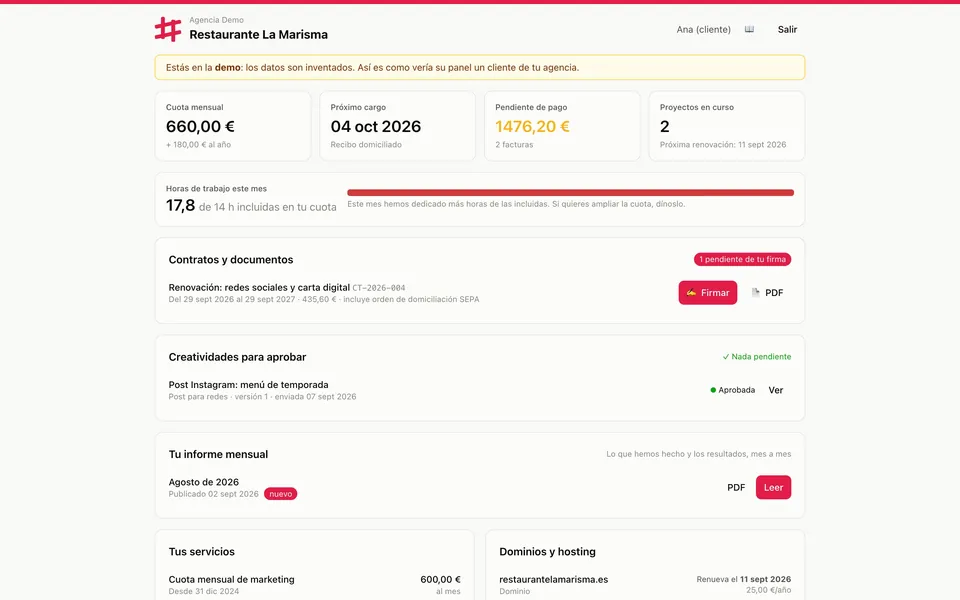This screenshot has width=960, height=600.
Task: Click '600,00 €' service price
Action: pos(440,579)
